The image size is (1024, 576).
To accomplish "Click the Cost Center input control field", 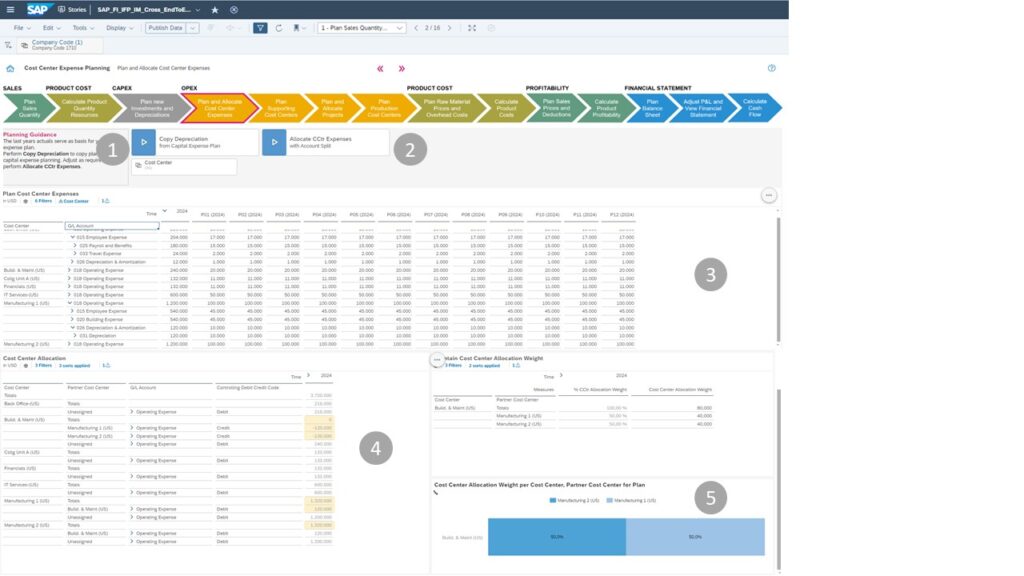I will (x=184, y=166).
